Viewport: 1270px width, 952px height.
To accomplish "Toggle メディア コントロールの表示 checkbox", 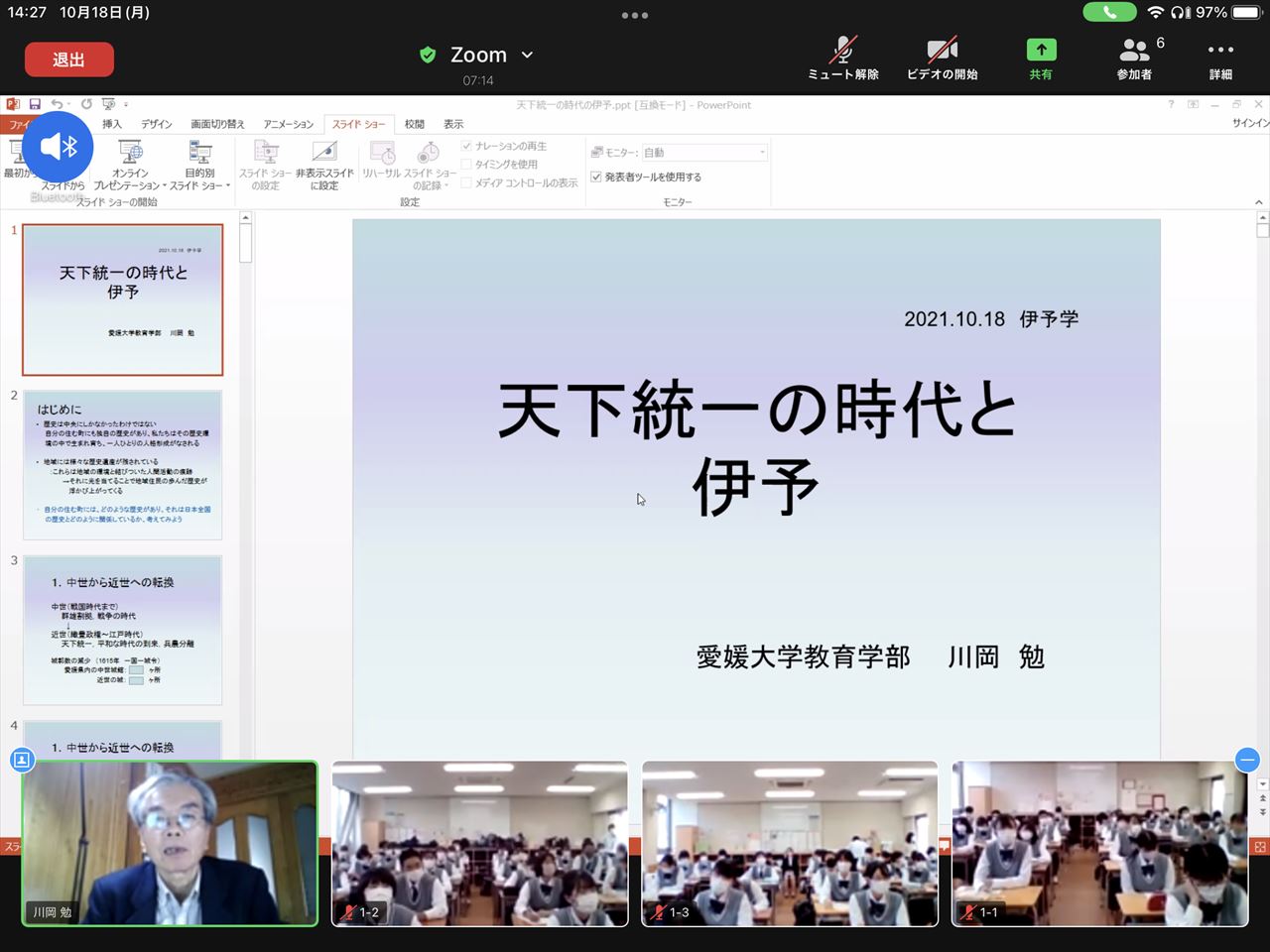I will 466,182.
